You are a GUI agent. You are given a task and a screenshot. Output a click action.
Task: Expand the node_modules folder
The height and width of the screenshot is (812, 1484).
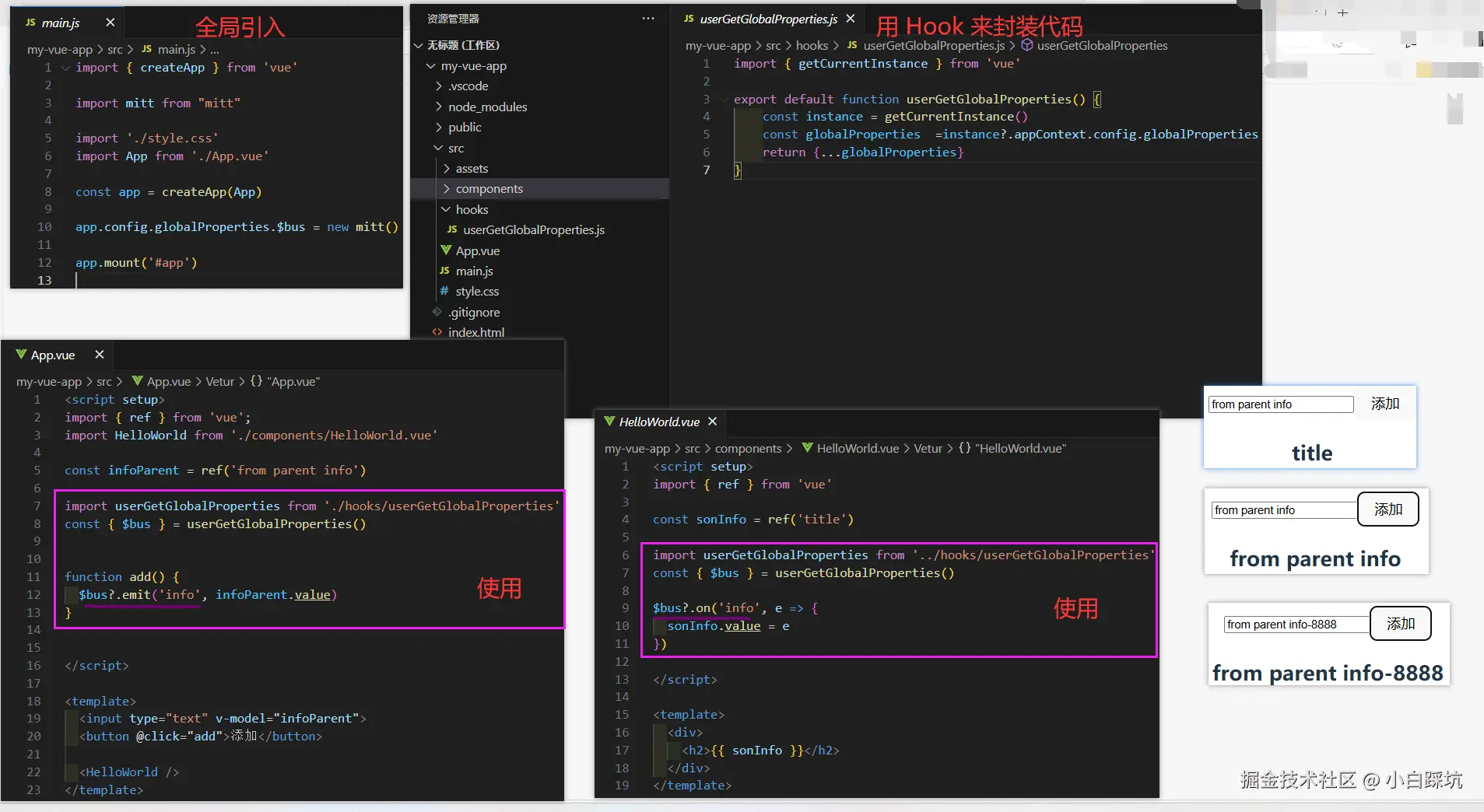(439, 107)
